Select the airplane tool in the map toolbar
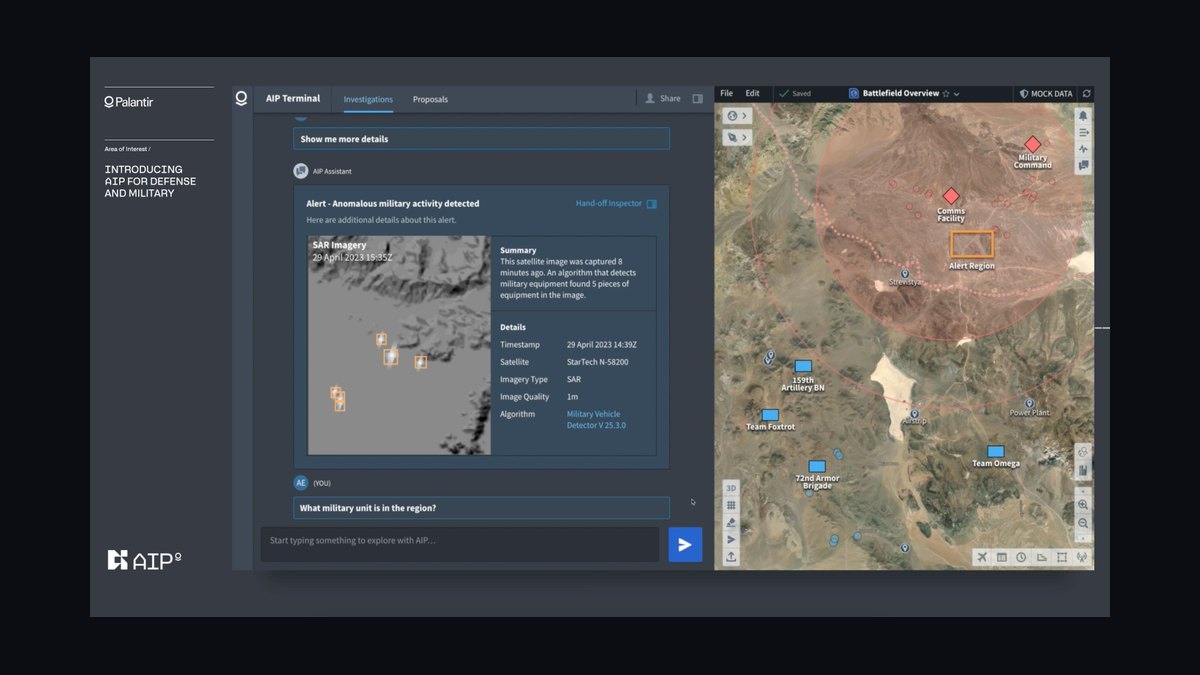 tap(982, 557)
